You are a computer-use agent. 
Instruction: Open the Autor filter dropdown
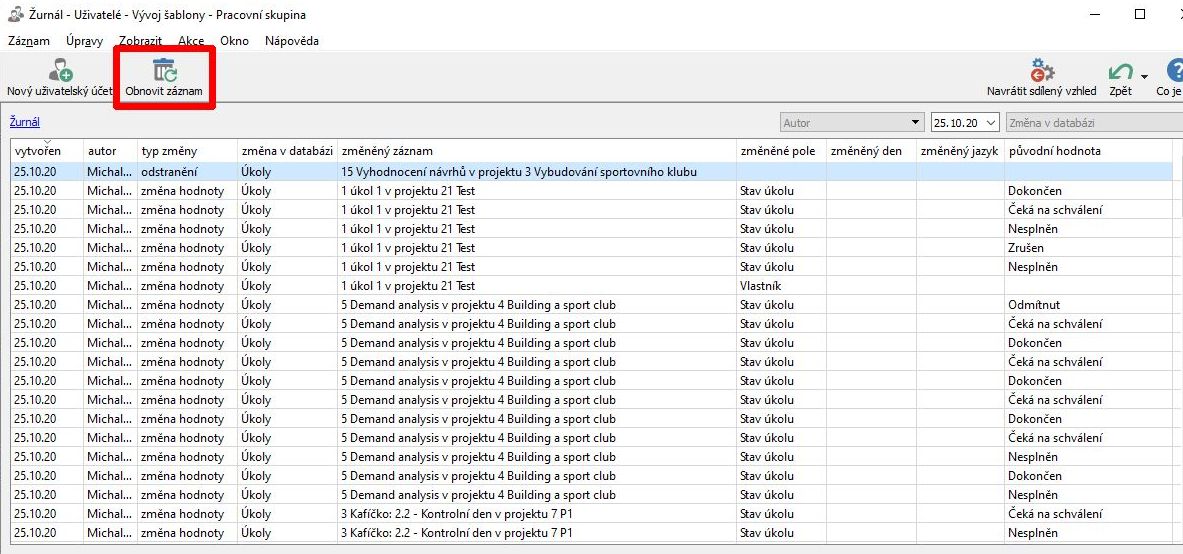click(852, 123)
